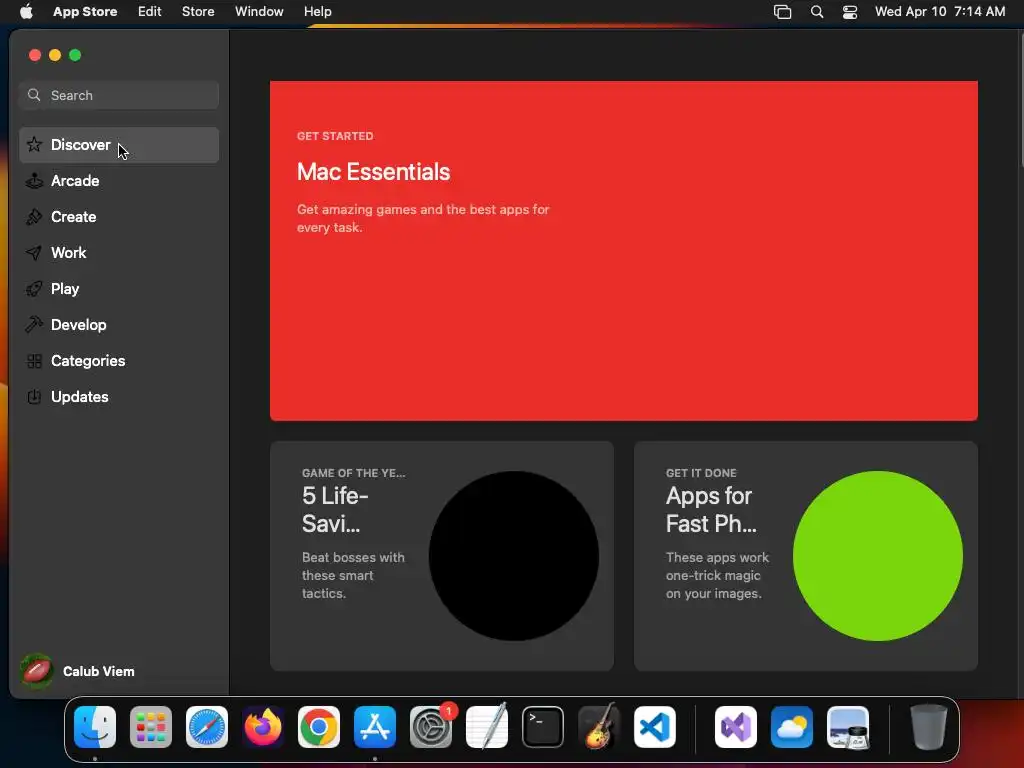Open the Store menu
The width and height of the screenshot is (1024, 768).
pyautogui.click(x=198, y=12)
